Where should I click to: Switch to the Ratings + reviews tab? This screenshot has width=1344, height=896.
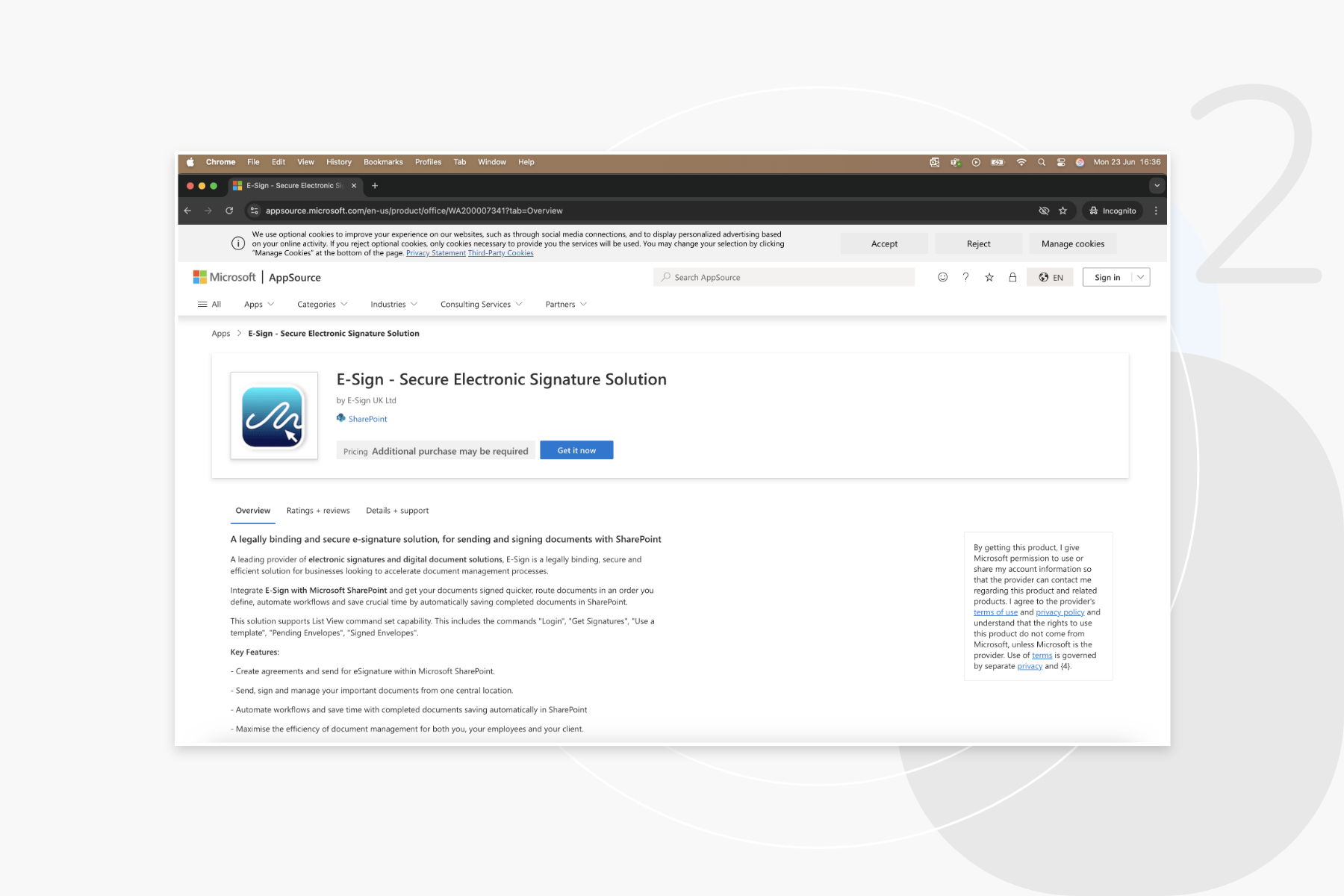pyautogui.click(x=318, y=511)
